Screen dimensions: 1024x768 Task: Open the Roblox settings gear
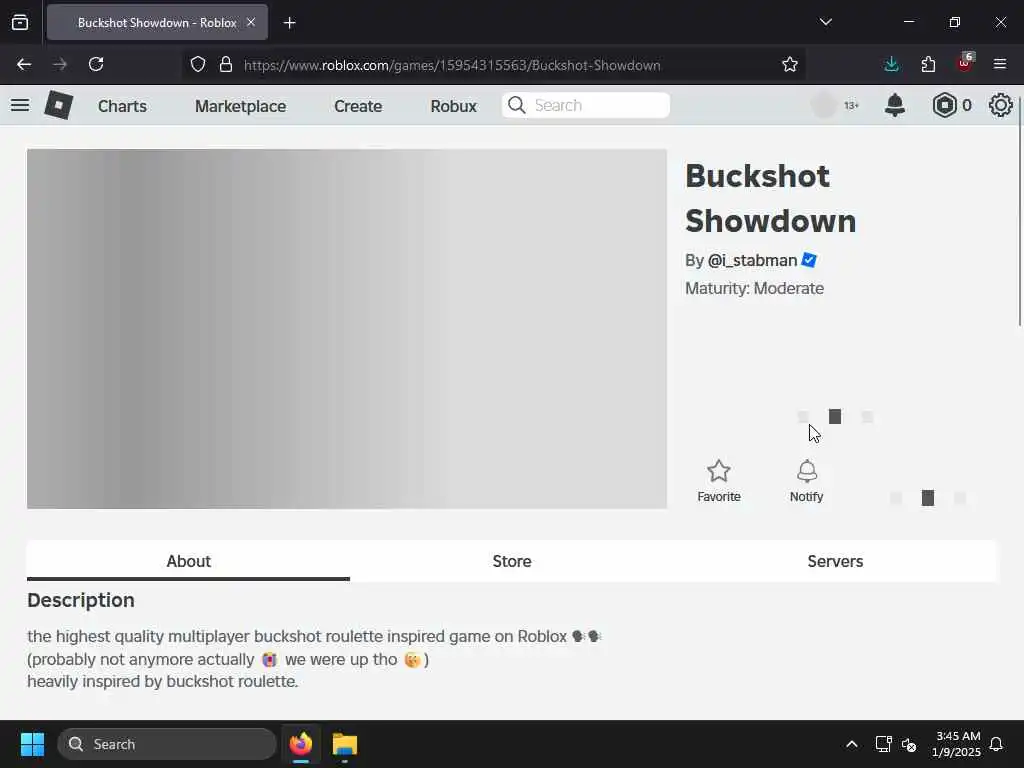pos(1000,105)
